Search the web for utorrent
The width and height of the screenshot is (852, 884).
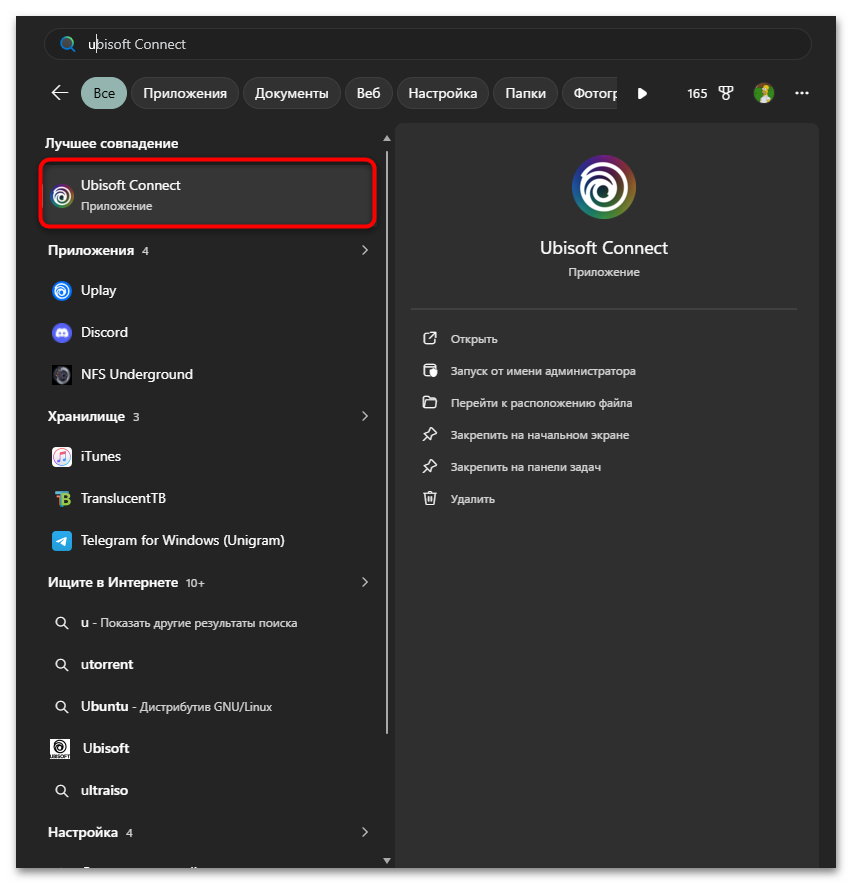point(208,665)
